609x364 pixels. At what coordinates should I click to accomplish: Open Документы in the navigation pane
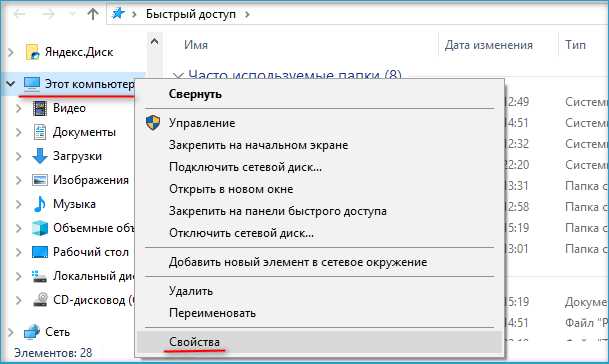click(x=85, y=132)
